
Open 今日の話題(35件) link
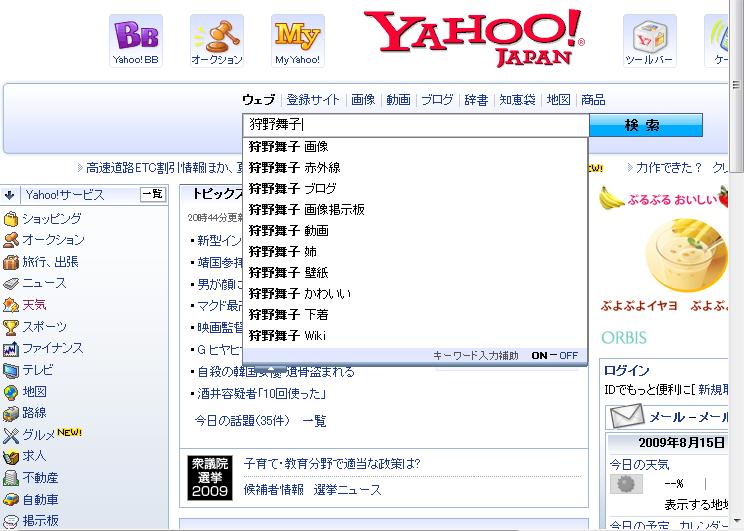click(x=242, y=420)
